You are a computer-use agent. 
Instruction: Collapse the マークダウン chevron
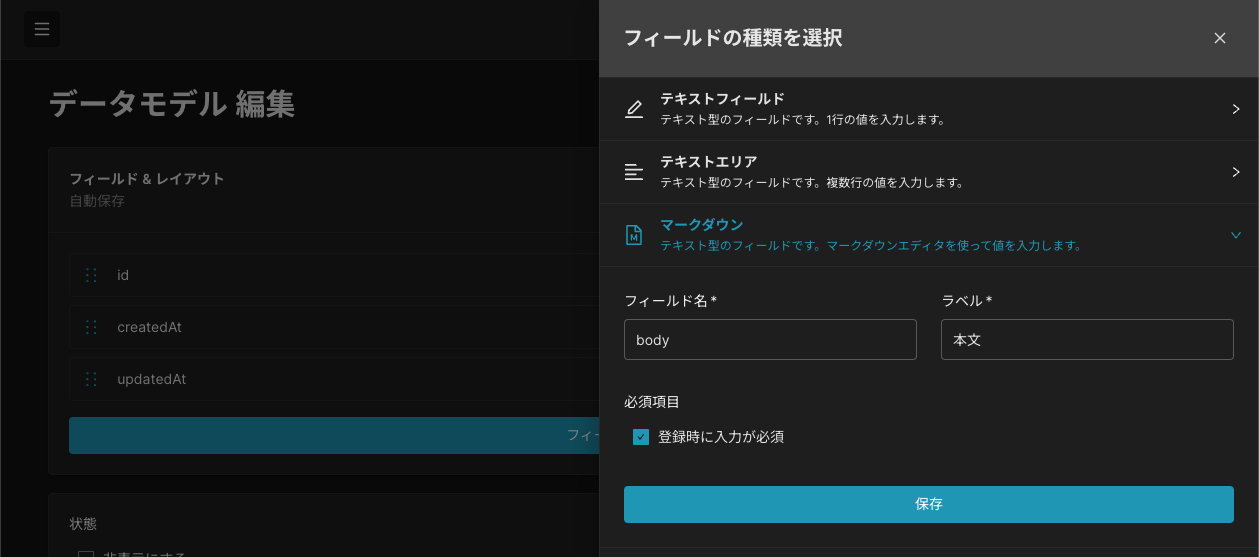click(1236, 235)
